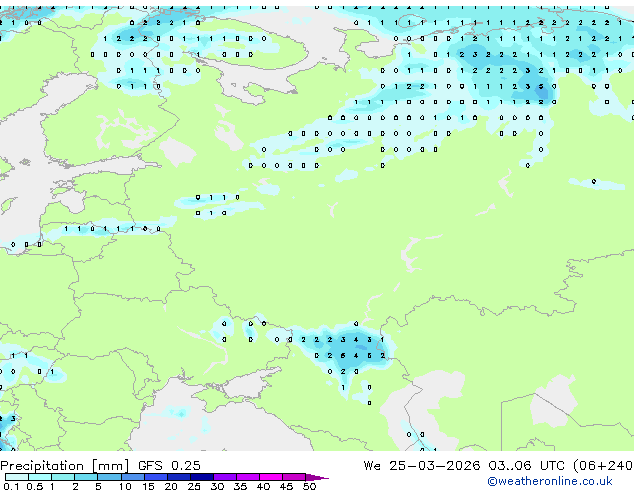Click the legend value label '0.1'

click(x=11, y=486)
